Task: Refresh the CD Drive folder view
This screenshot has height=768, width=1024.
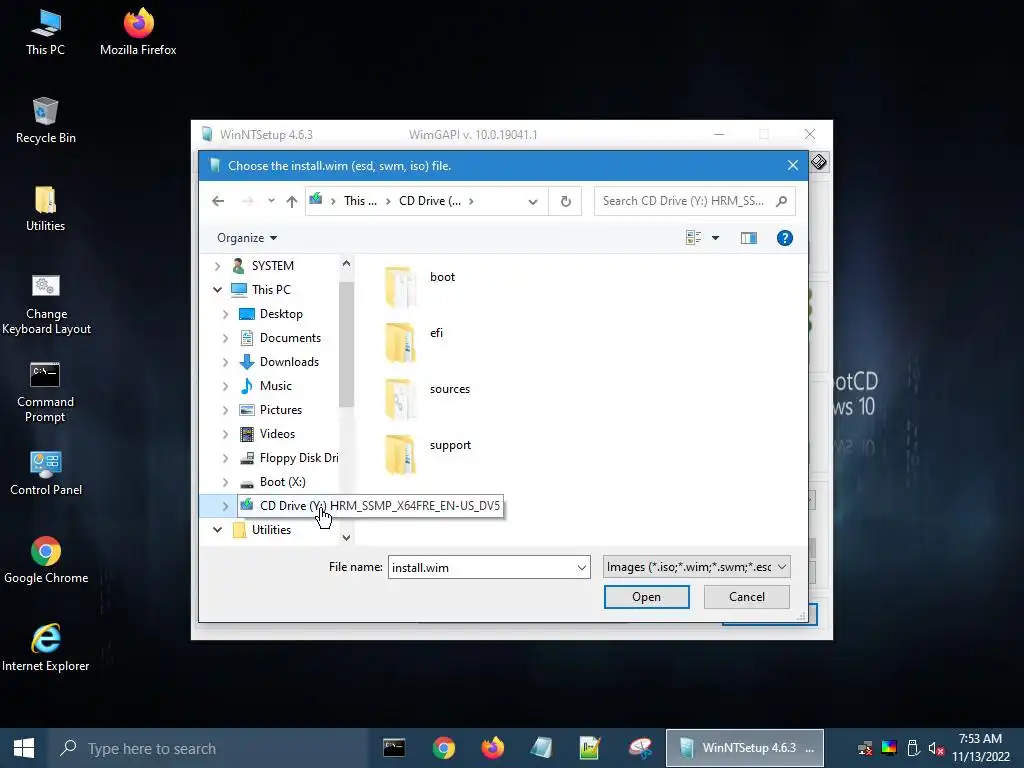Action: click(566, 201)
